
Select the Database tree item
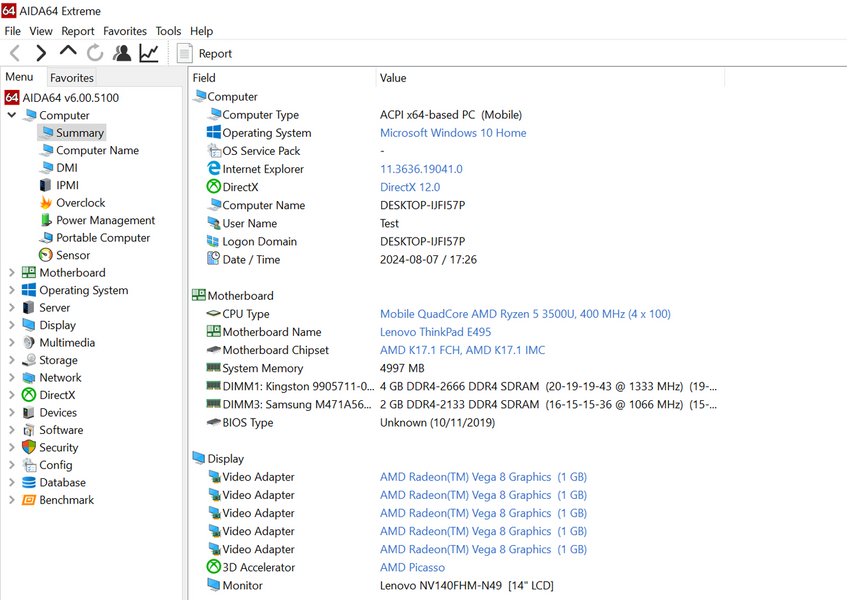[53, 482]
